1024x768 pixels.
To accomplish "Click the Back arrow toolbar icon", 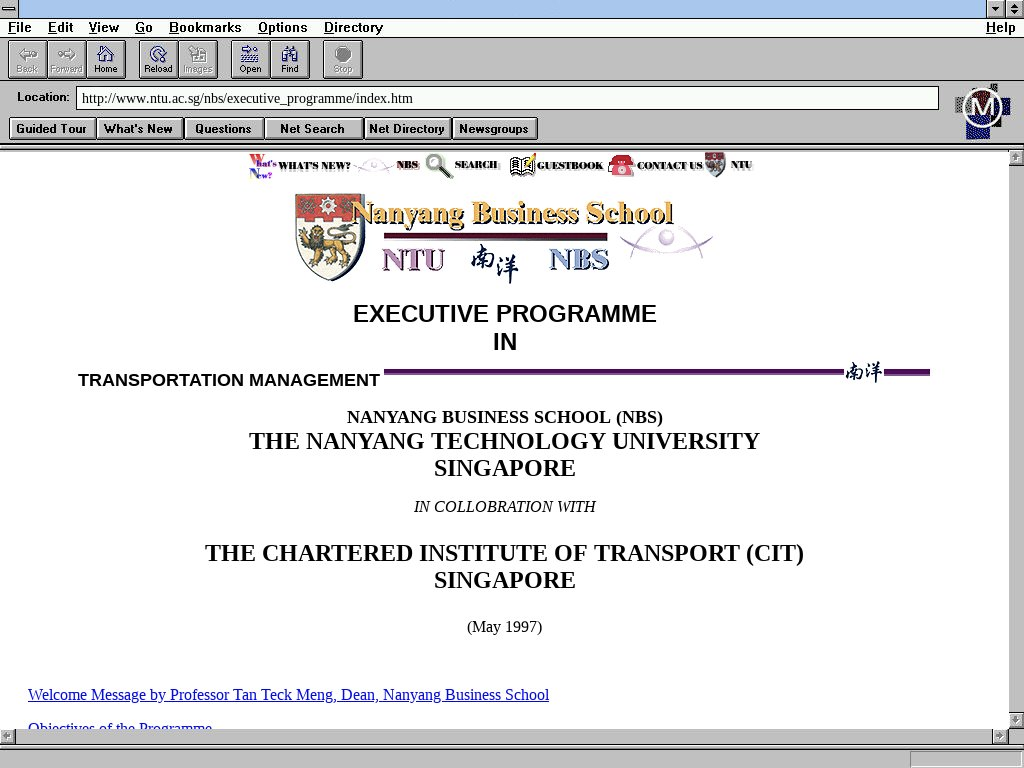I will (27, 59).
